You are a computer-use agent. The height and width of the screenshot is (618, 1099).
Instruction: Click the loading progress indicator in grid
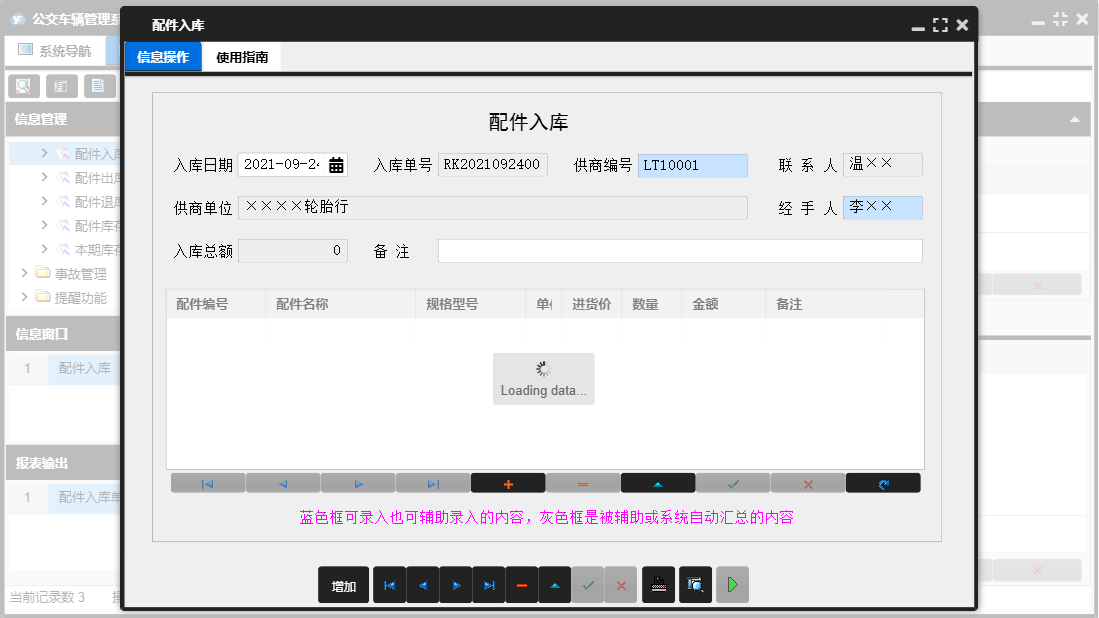[543, 372]
